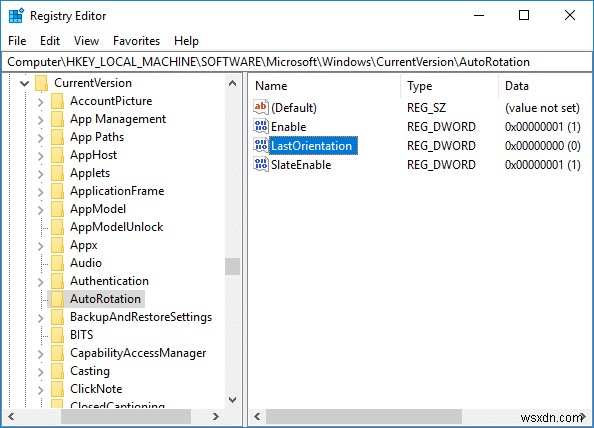Expand the ClickNote key

tap(41, 389)
